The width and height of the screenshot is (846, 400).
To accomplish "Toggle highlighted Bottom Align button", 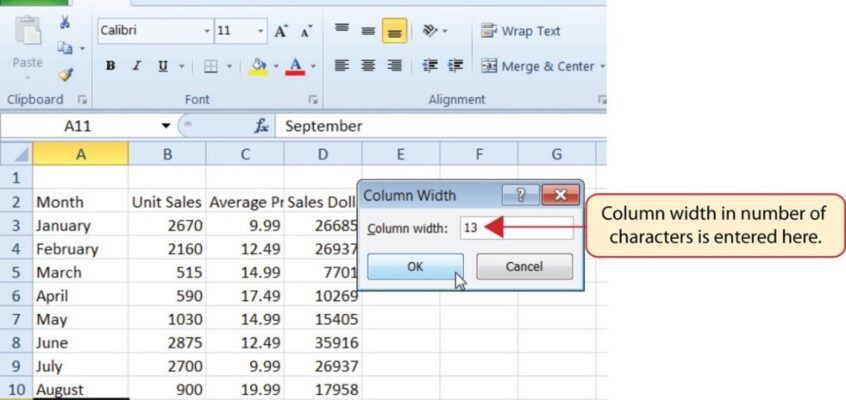I will click(x=394, y=31).
